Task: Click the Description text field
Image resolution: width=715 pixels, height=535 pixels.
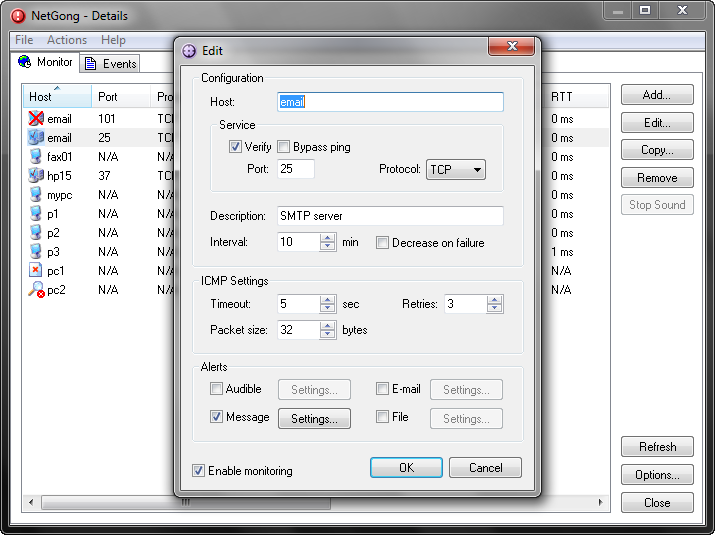Action: [390, 216]
